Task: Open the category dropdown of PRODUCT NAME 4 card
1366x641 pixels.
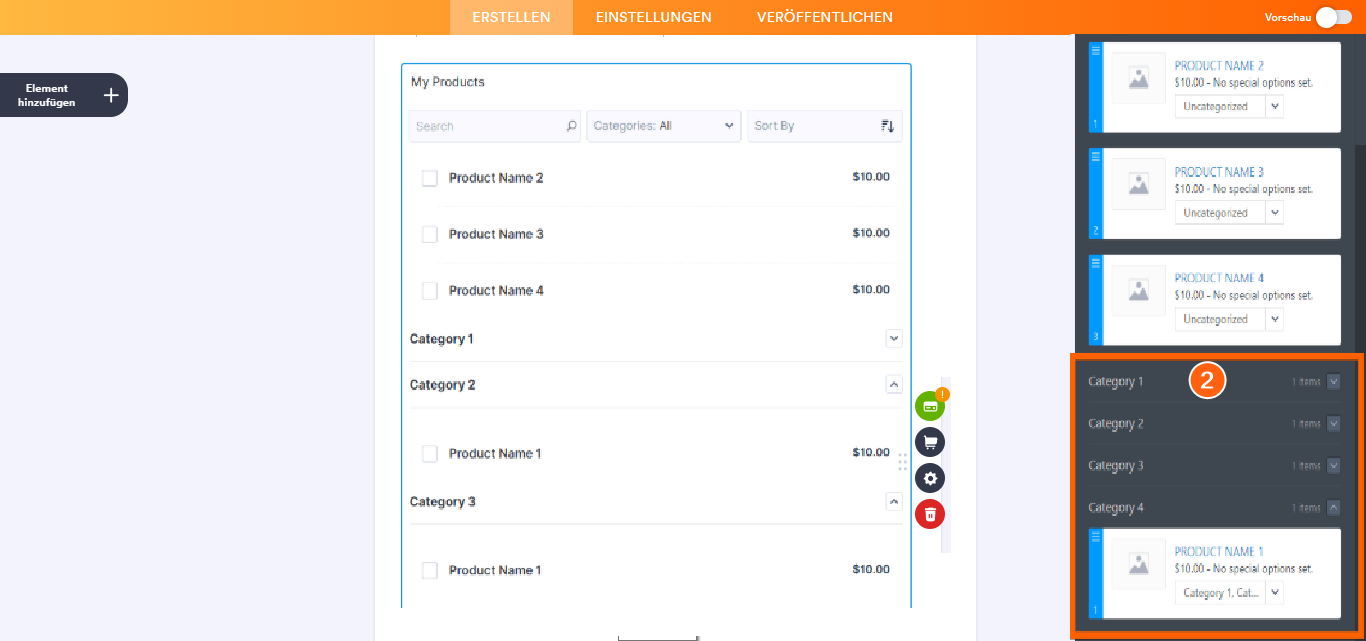Action: pyautogui.click(x=1229, y=319)
